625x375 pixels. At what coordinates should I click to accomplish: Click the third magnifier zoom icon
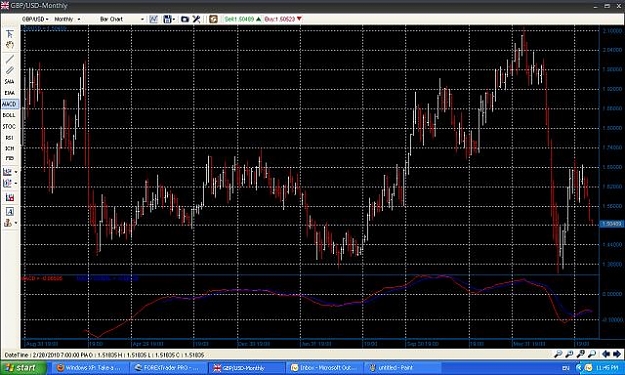tap(581, 354)
